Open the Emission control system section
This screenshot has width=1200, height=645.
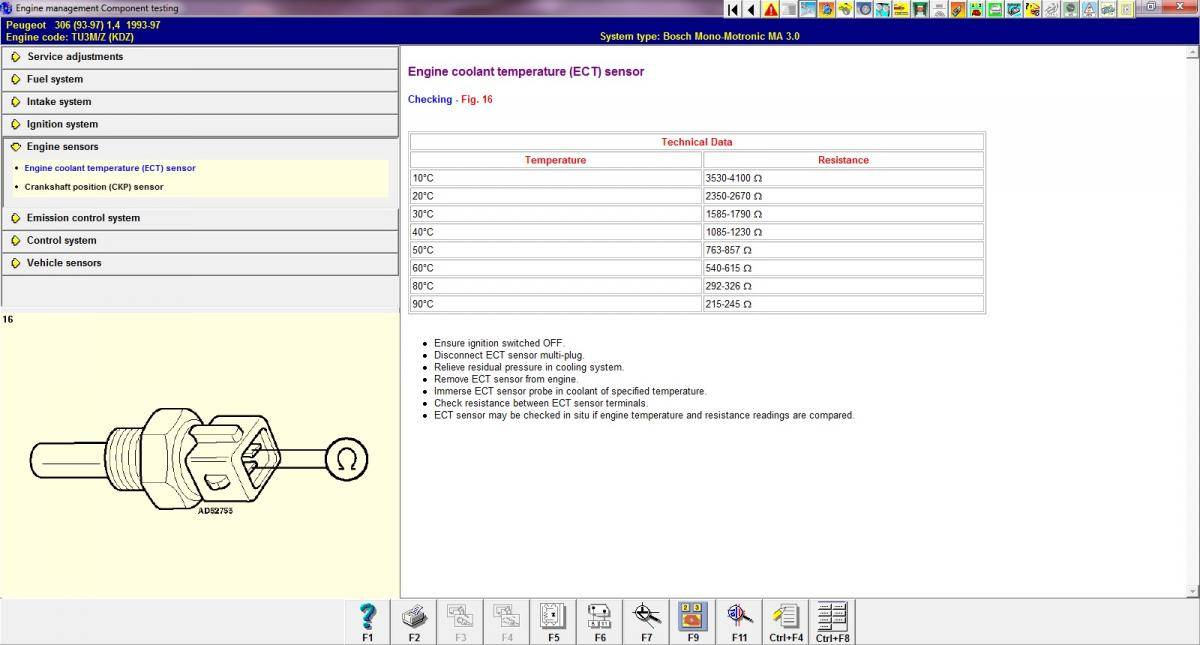point(83,218)
